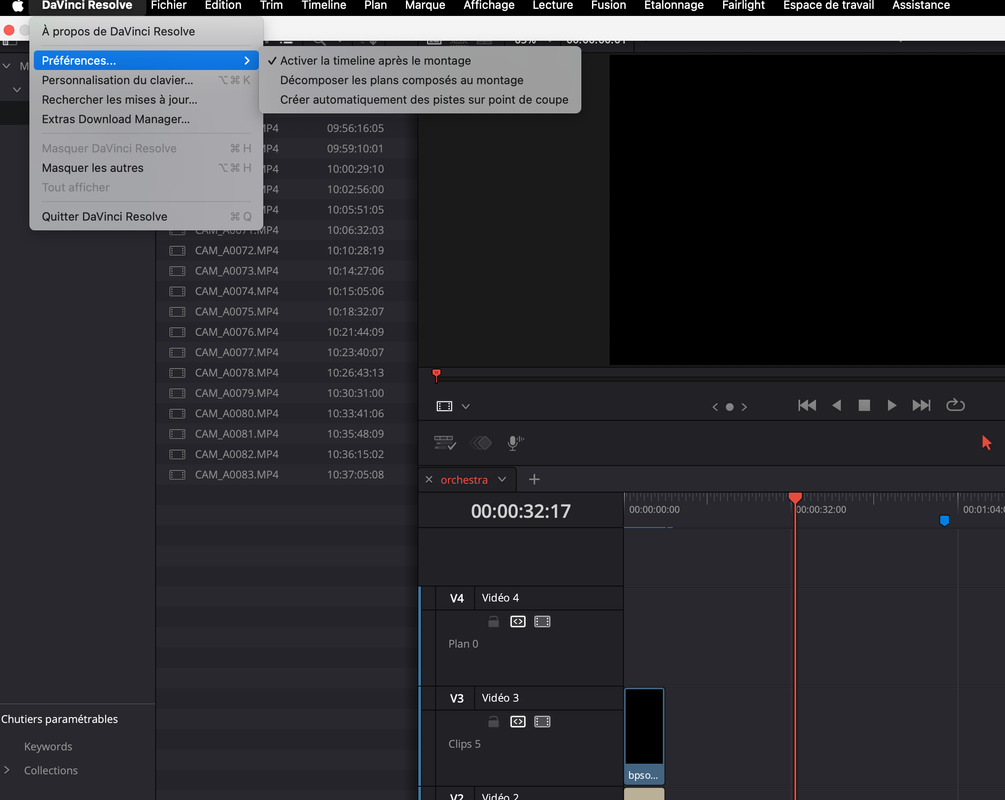1005x800 pixels.
Task: Toggle Décomposer les plans composés au montage
Action: coord(420,80)
